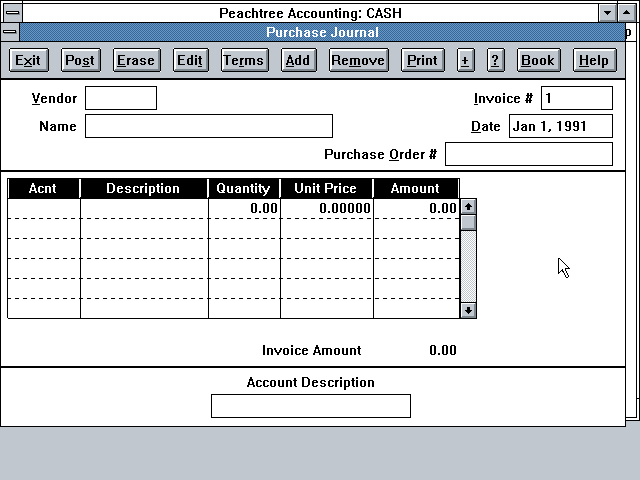This screenshot has height=480, width=640.
Task: Click the Quantity column header
Action: [244, 189]
